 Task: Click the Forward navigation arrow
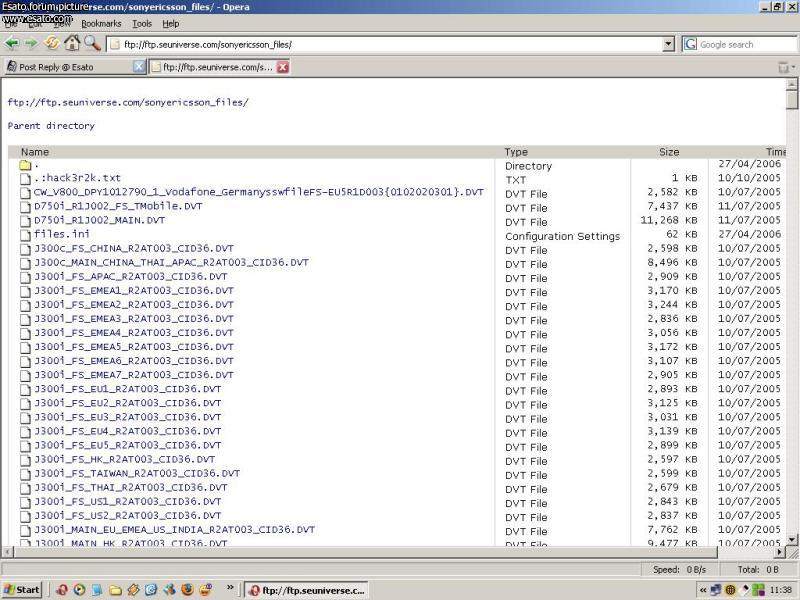pyautogui.click(x=31, y=43)
